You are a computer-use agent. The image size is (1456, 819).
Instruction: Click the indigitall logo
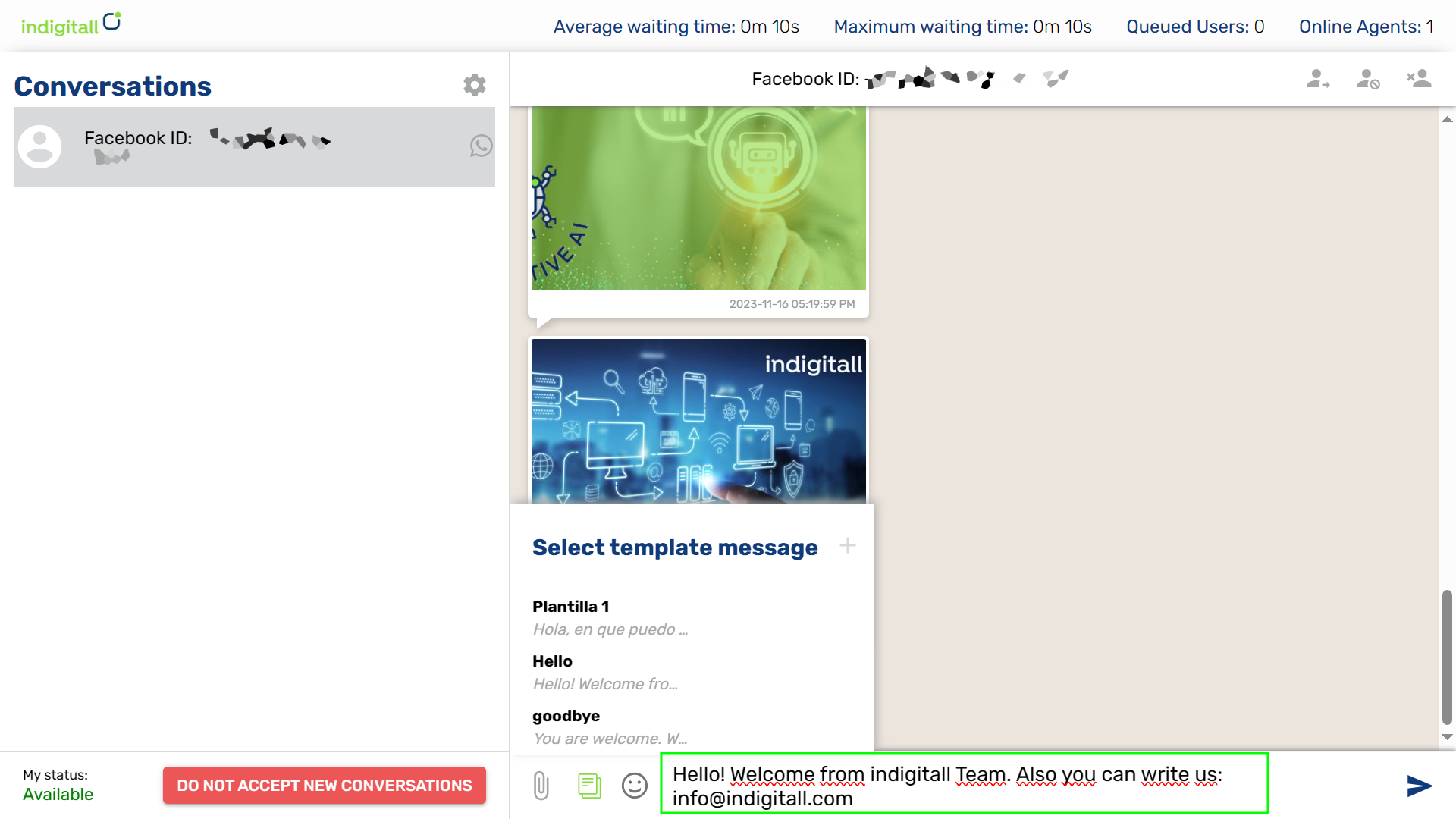click(x=71, y=24)
